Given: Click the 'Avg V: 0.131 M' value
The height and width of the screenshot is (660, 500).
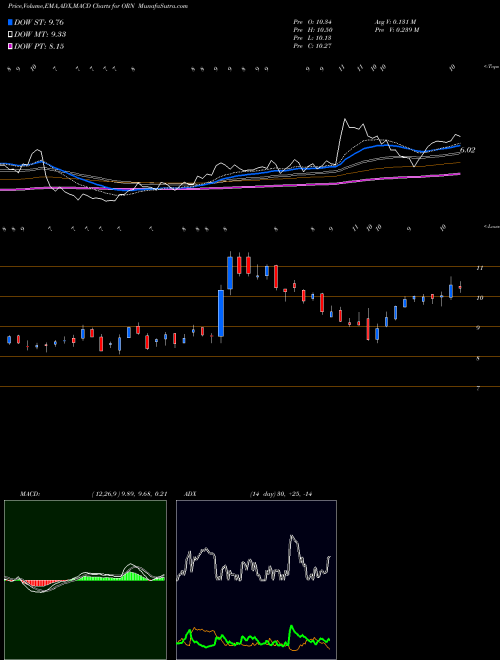Looking at the screenshot, I should [x=395, y=22].
